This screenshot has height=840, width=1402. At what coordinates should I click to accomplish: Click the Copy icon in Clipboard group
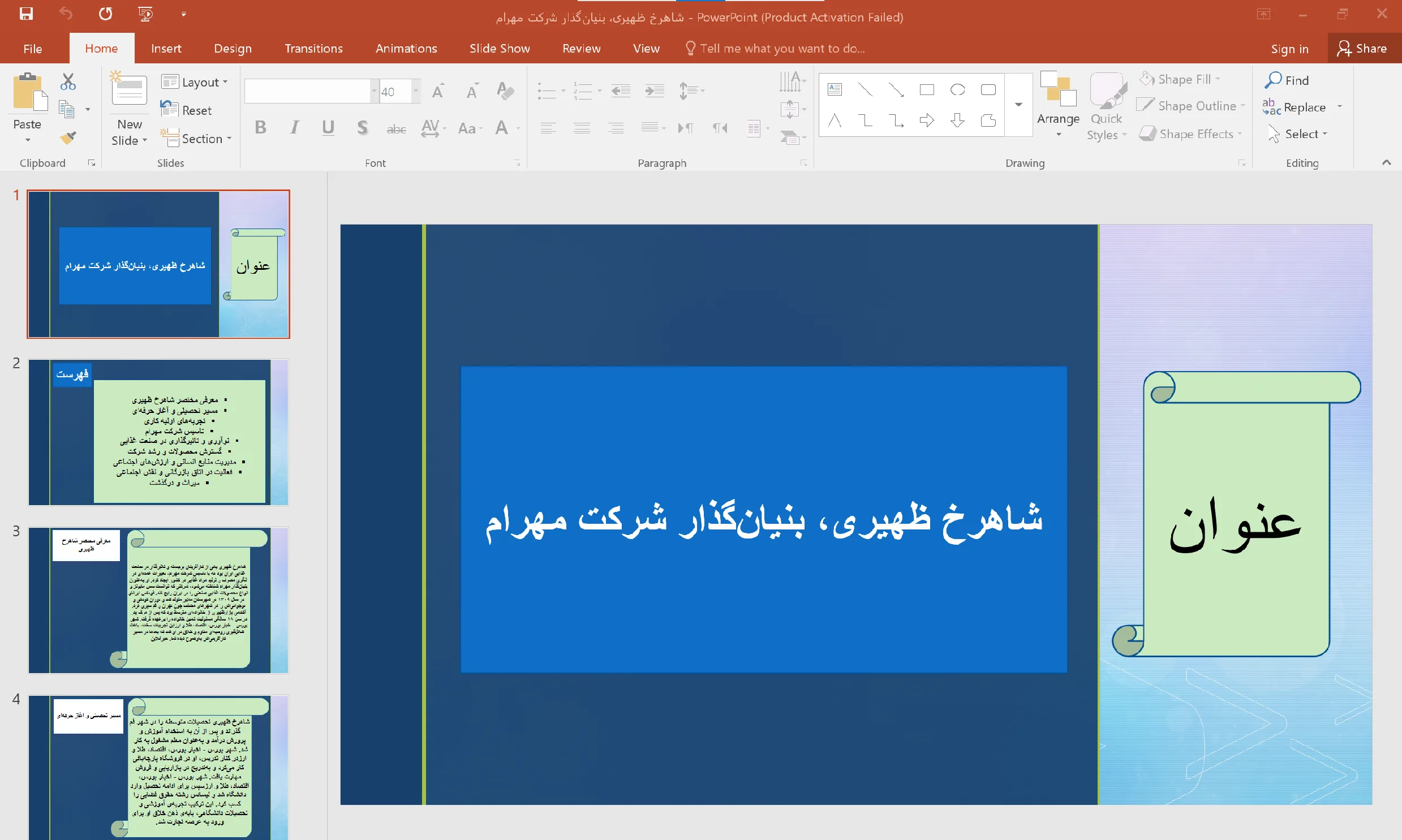tap(67, 109)
